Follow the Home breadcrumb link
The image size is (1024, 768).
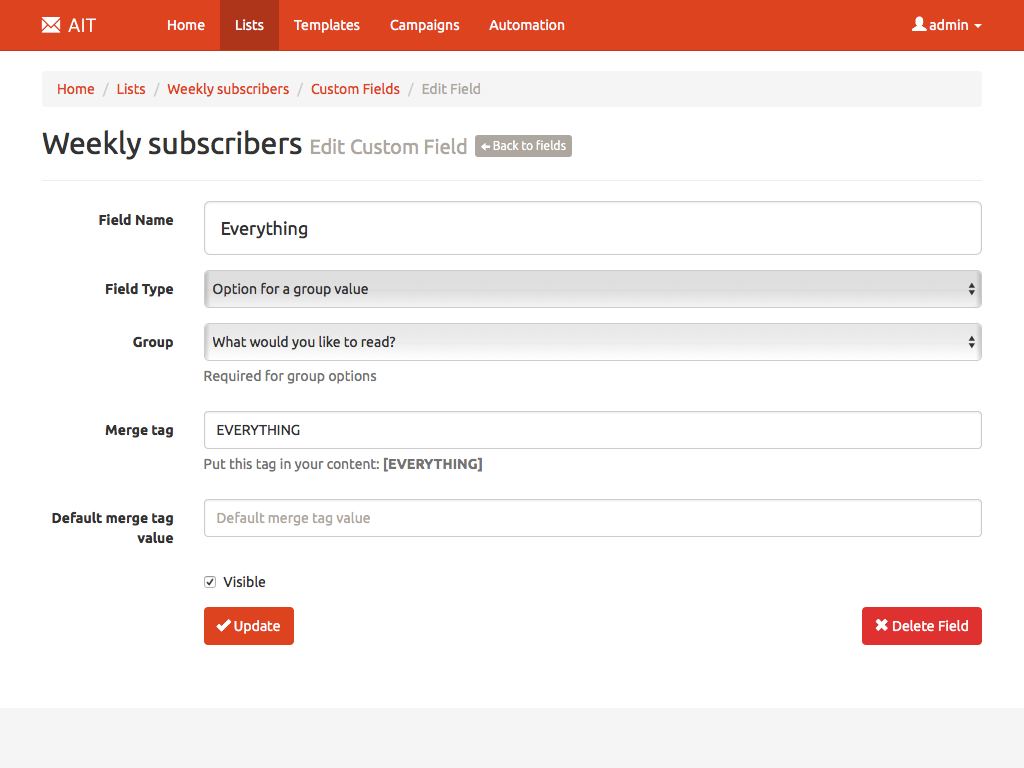tap(75, 89)
